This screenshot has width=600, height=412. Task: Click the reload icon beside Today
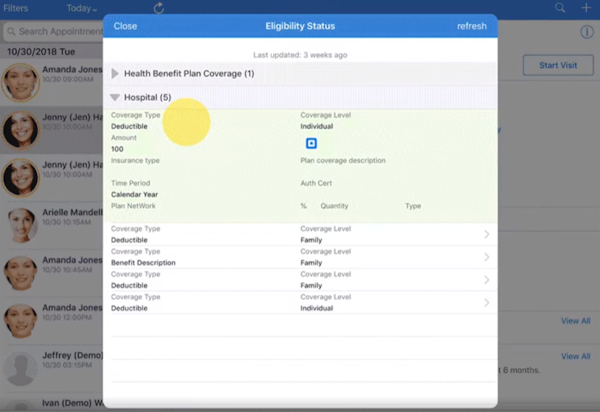[x=159, y=8]
